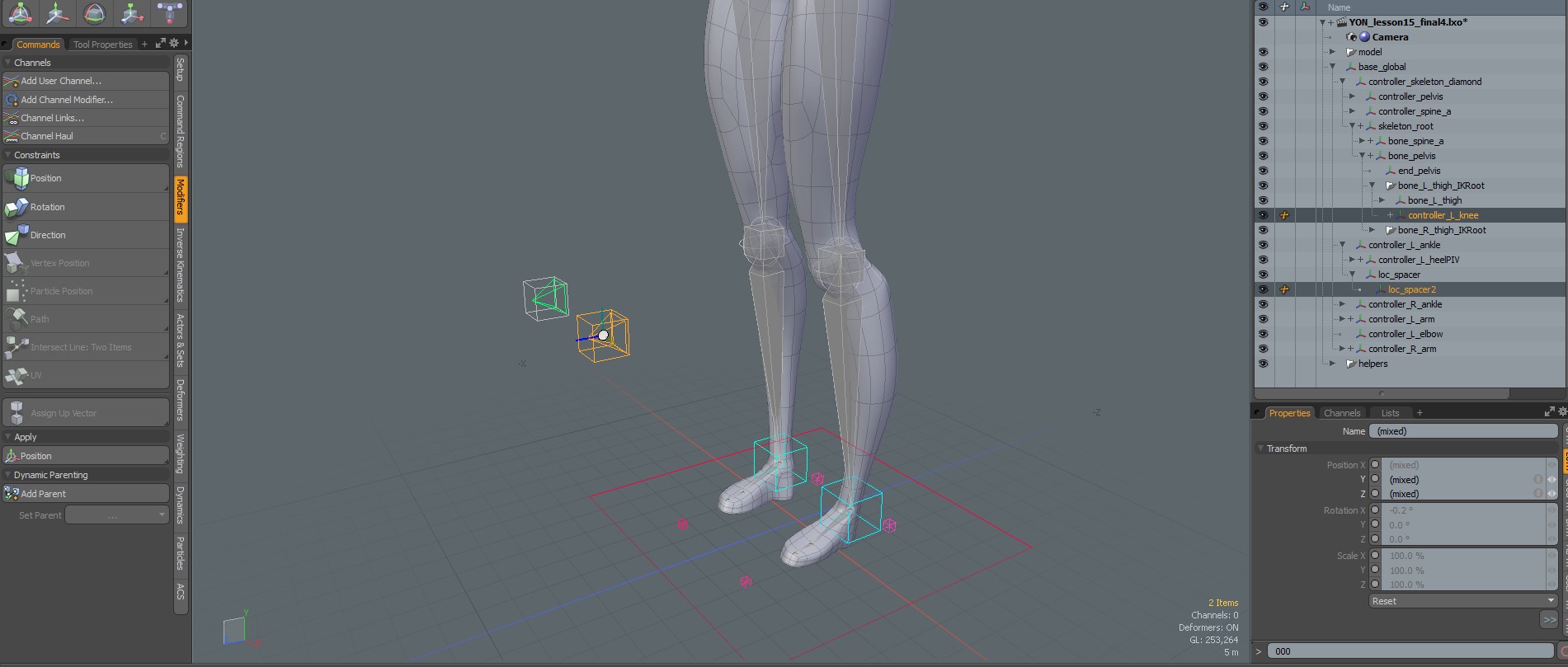Apply Position constraint

pyautogui.click(x=86, y=178)
